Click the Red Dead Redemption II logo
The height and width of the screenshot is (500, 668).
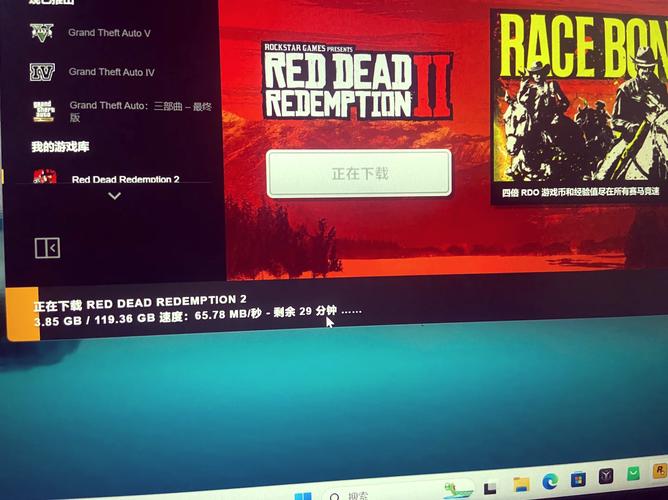(357, 81)
